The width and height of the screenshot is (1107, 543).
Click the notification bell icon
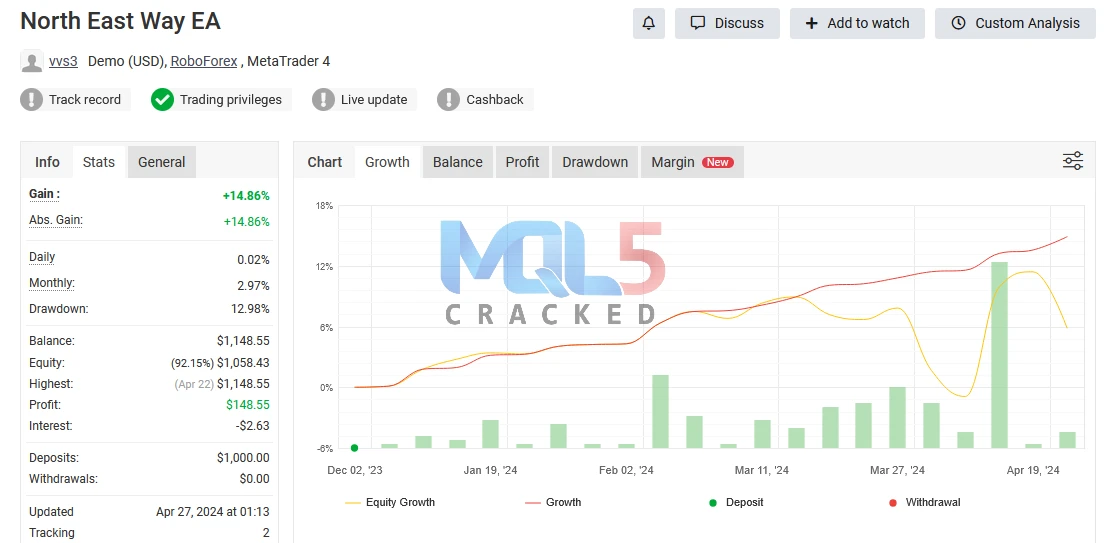[x=648, y=23]
